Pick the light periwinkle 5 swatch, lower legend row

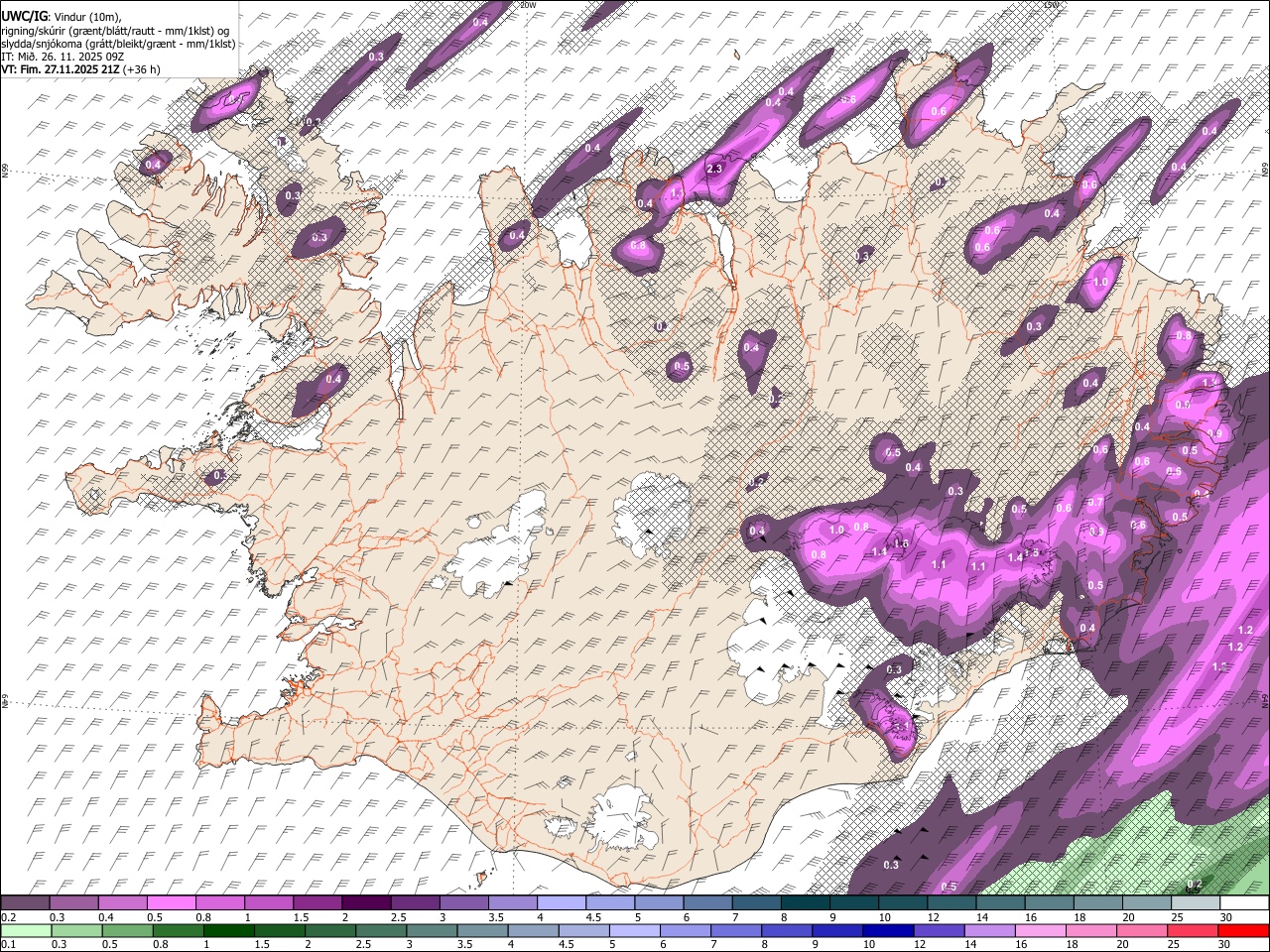coord(635,931)
